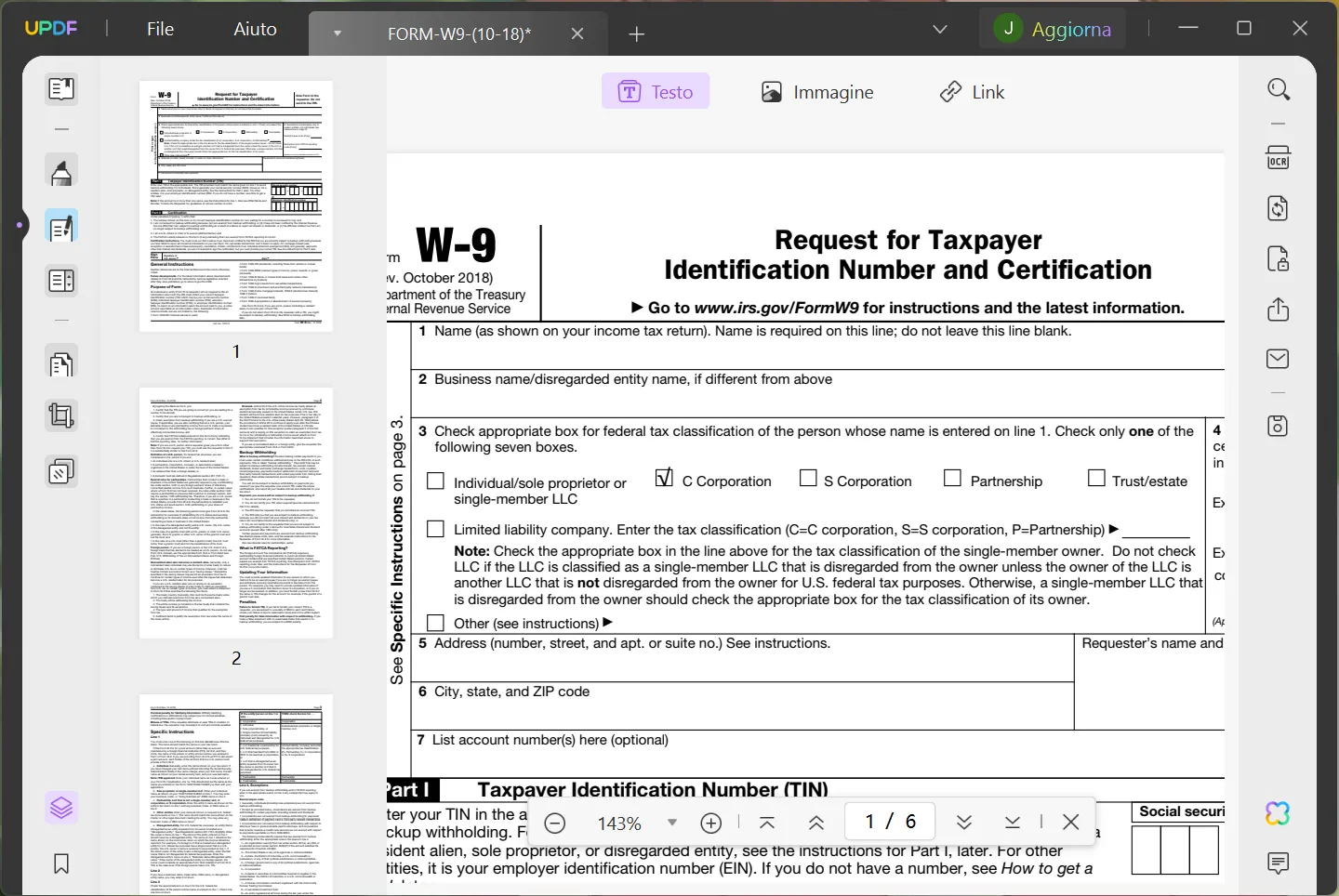Open the crop pages tool
This screenshot has height=896, width=1339.
click(61, 415)
